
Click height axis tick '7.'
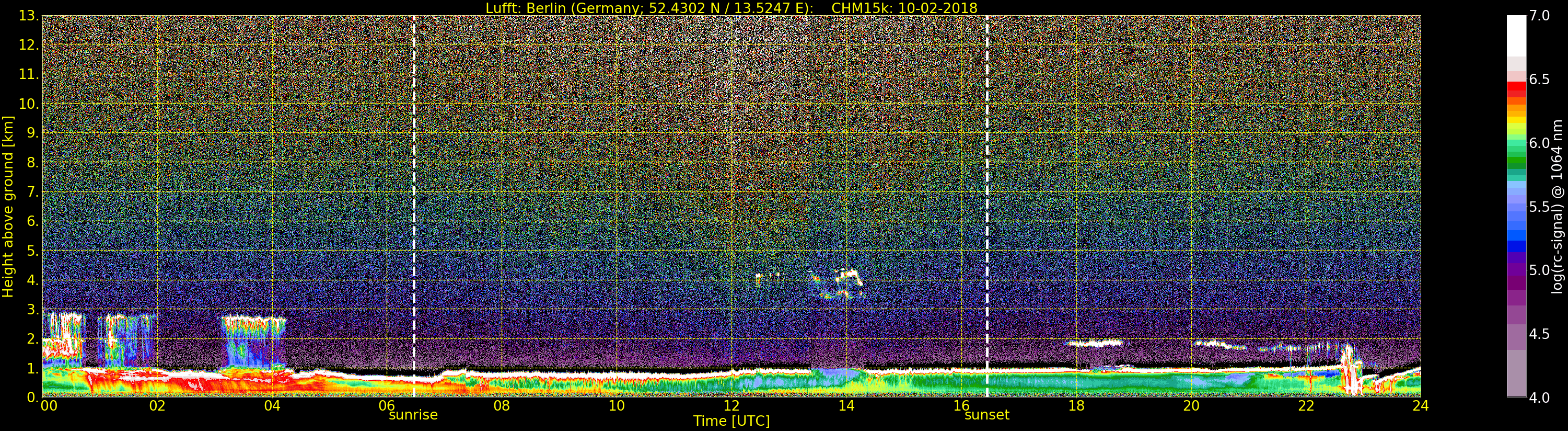pos(33,192)
